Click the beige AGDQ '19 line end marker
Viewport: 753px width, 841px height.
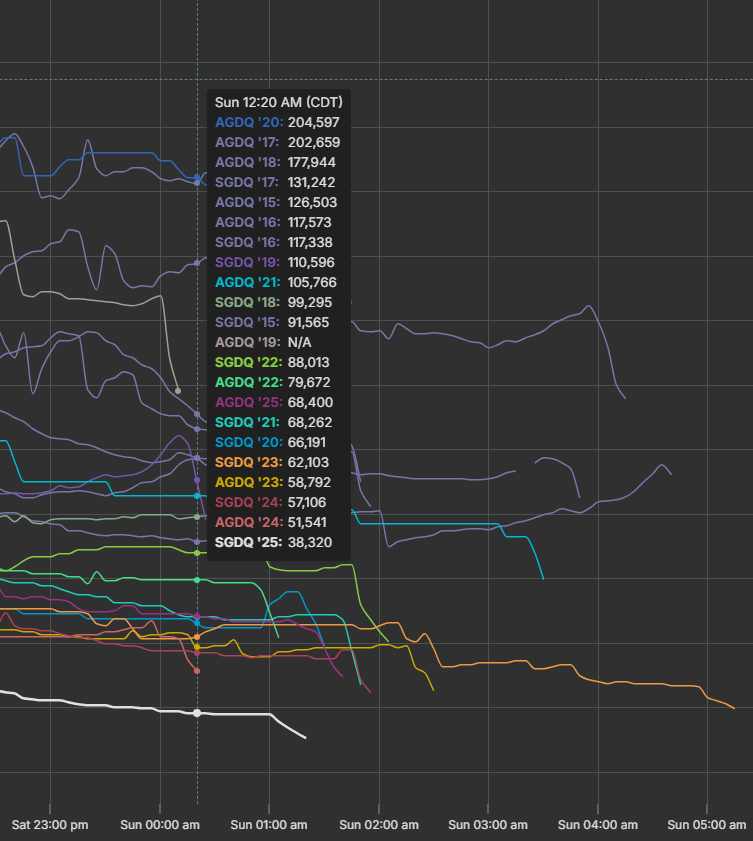coord(178,391)
